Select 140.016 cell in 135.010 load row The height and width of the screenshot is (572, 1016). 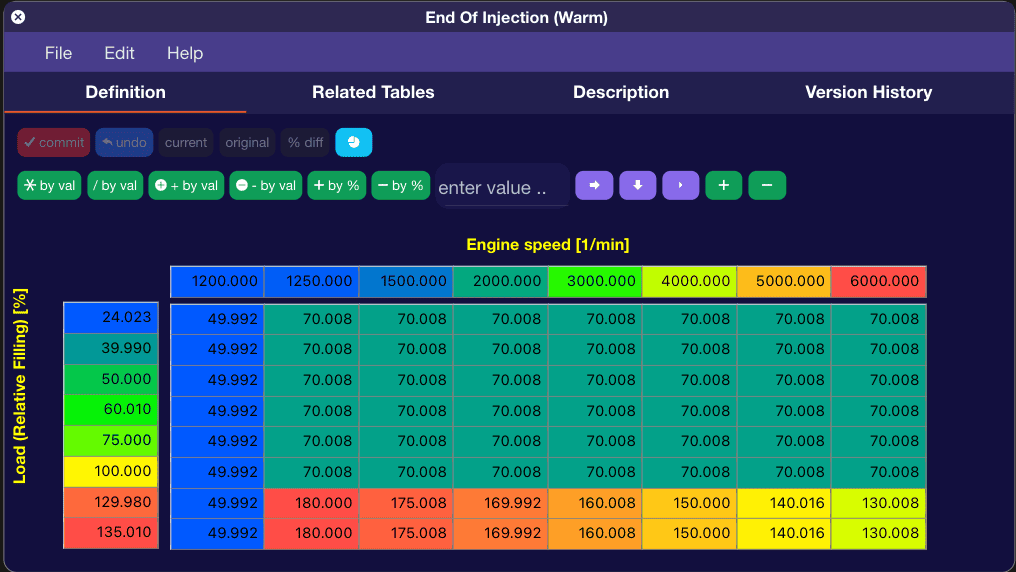[784, 533]
